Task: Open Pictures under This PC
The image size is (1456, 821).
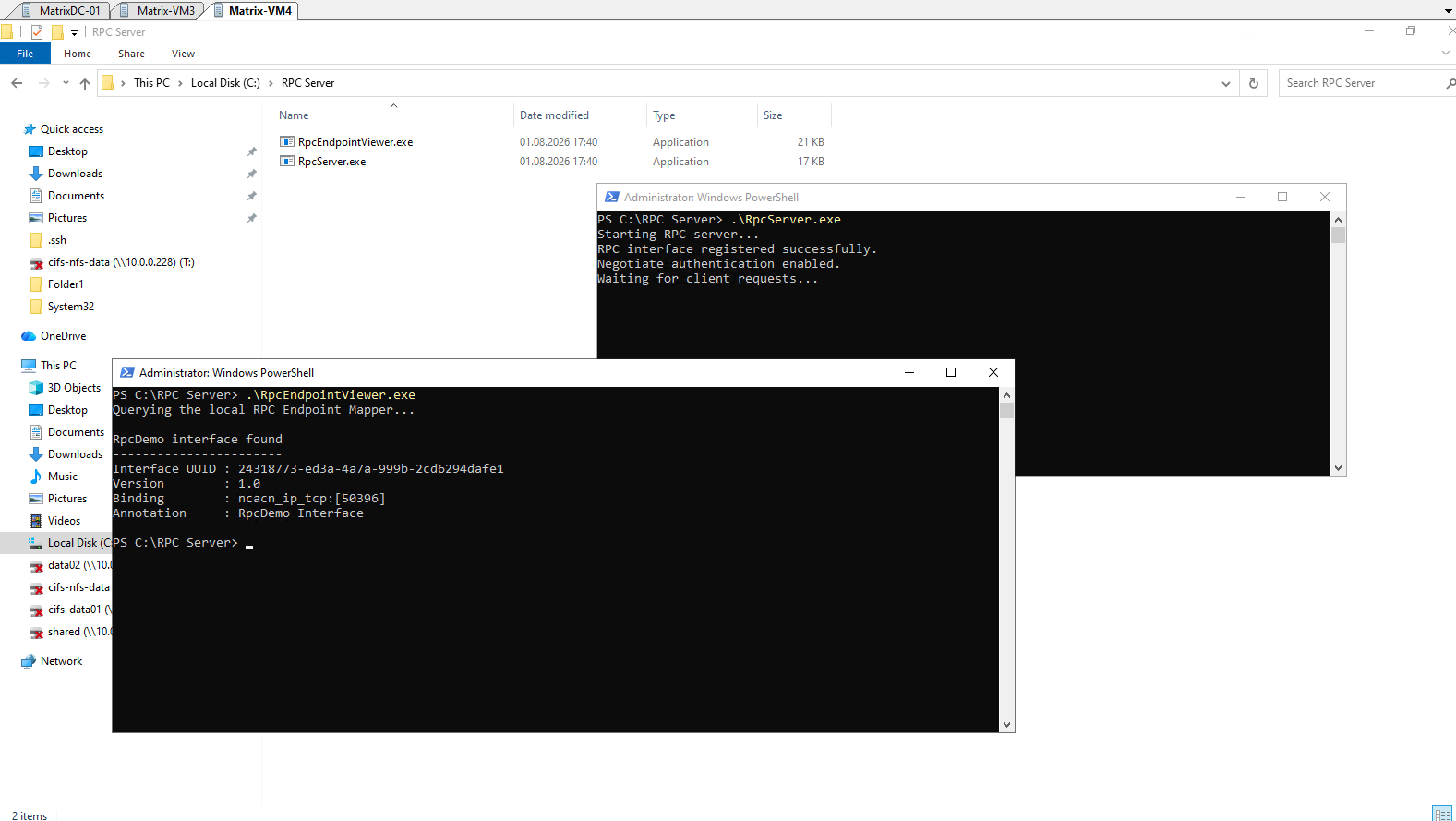Action: click(x=67, y=499)
